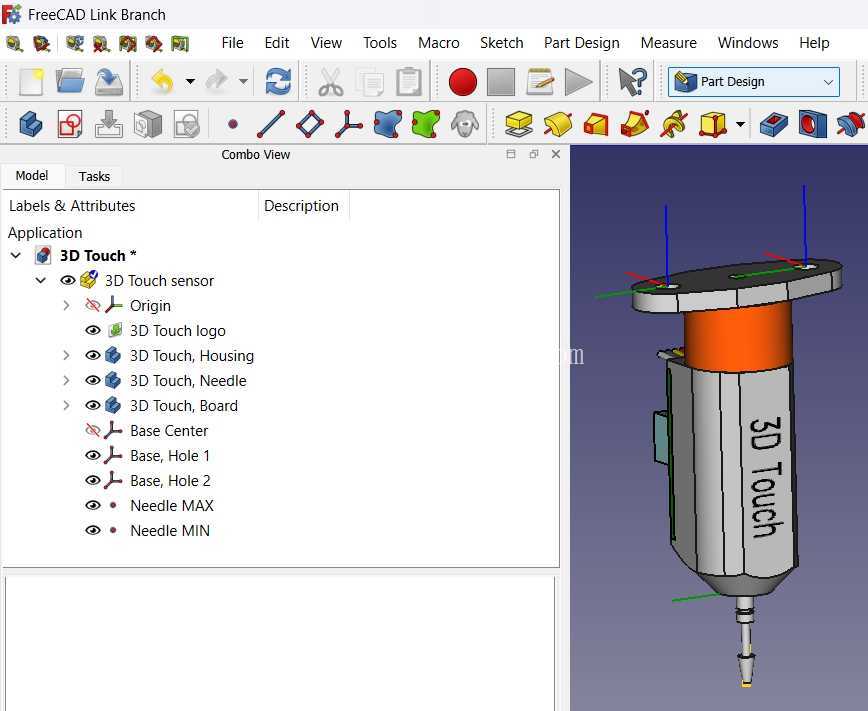Create a new document with toolbar icon
The height and width of the screenshot is (711, 868).
pos(32,82)
